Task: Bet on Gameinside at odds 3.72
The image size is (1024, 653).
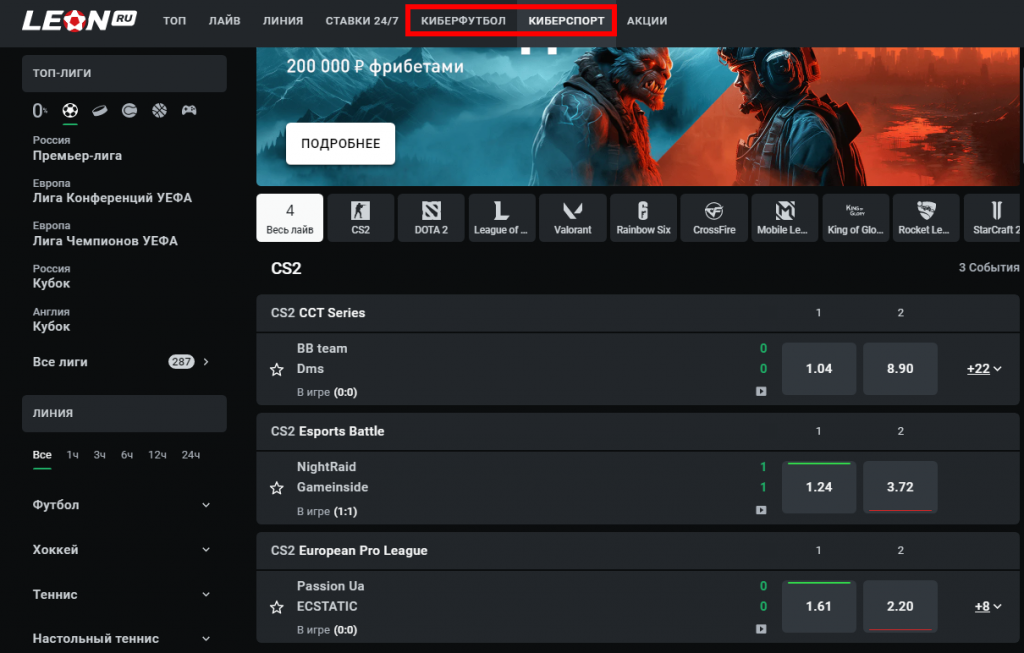Action: (900, 487)
